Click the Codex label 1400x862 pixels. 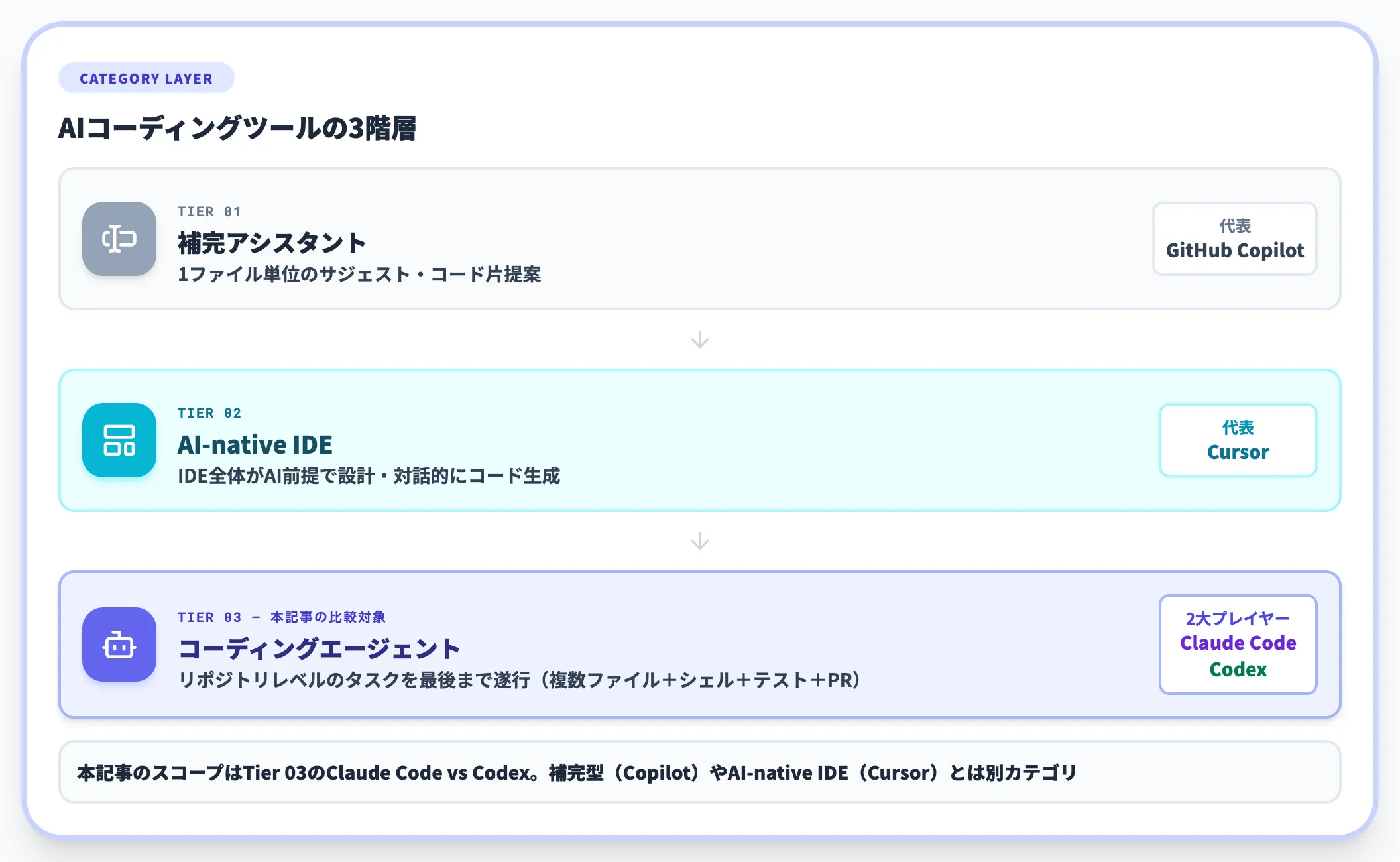point(1238,670)
